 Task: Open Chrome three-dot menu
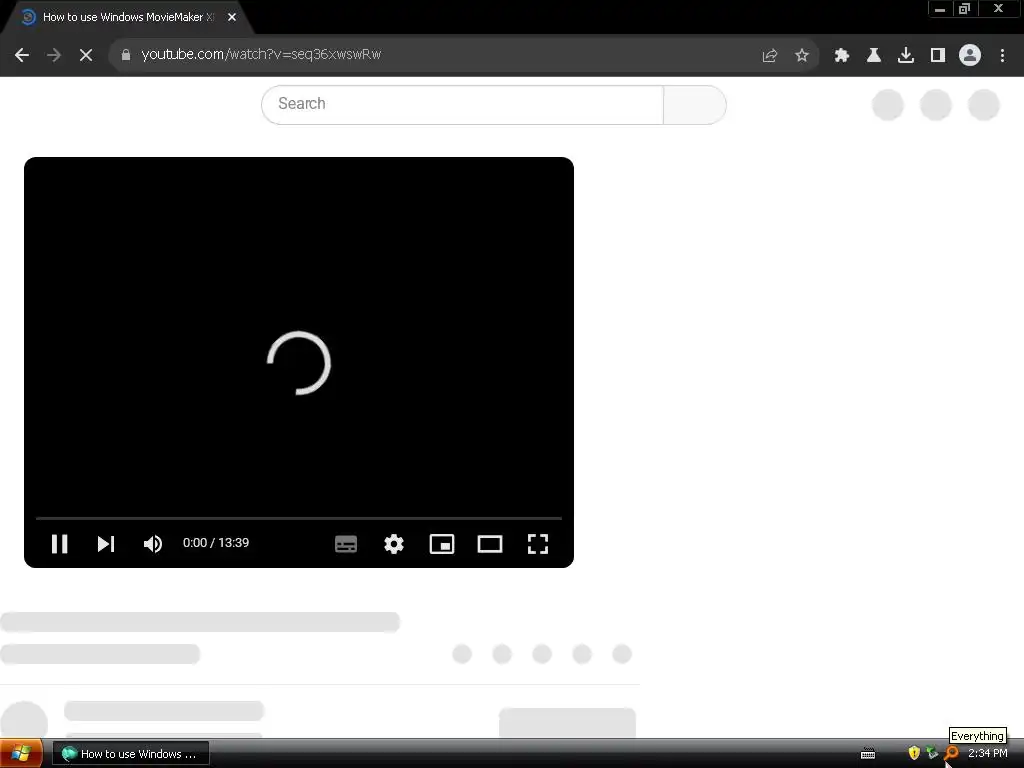(x=1002, y=55)
